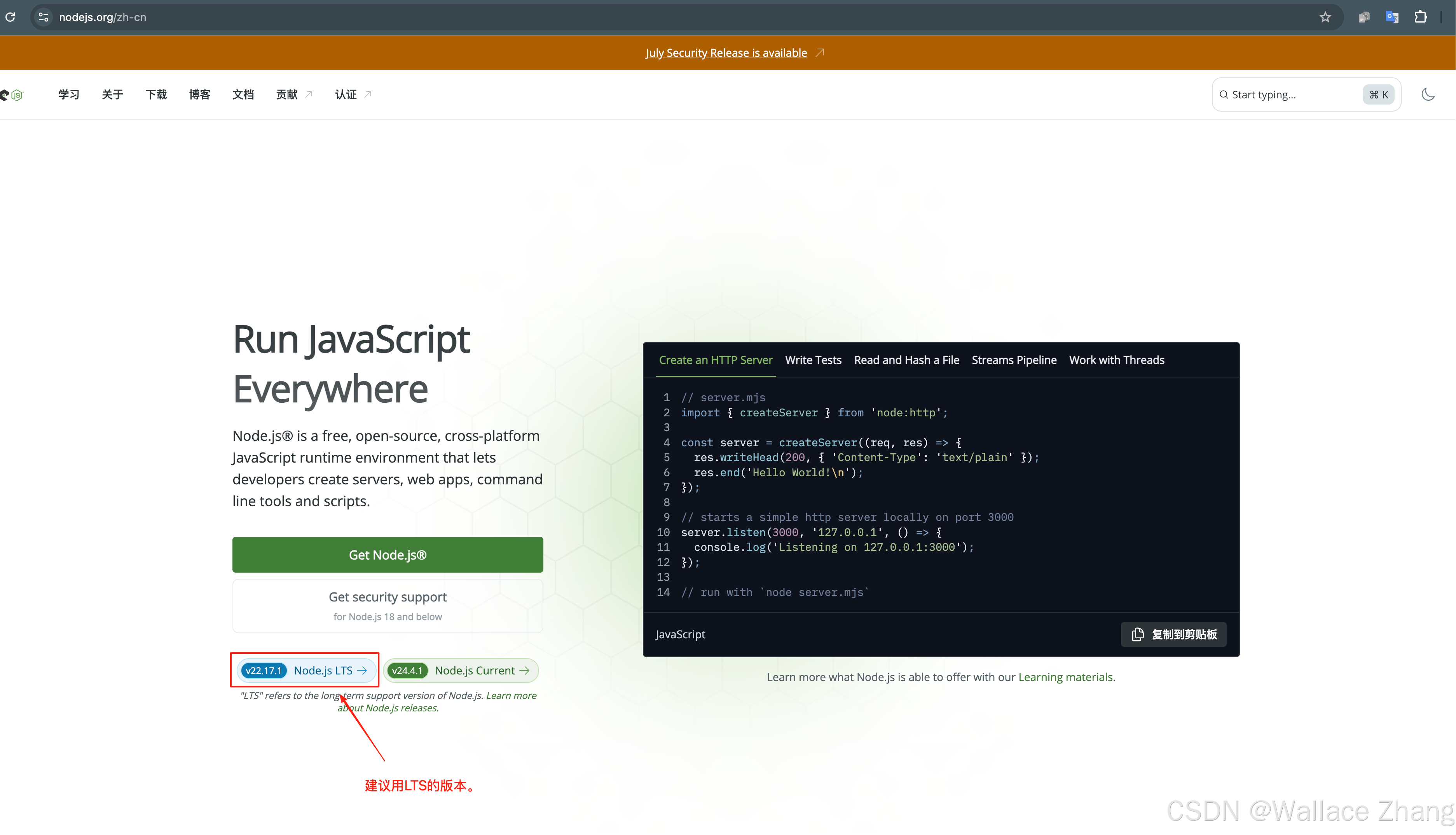This screenshot has width=1456, height=835.
Task: Click the 复制到剪贴板 button
Action: pos(1173,634)
